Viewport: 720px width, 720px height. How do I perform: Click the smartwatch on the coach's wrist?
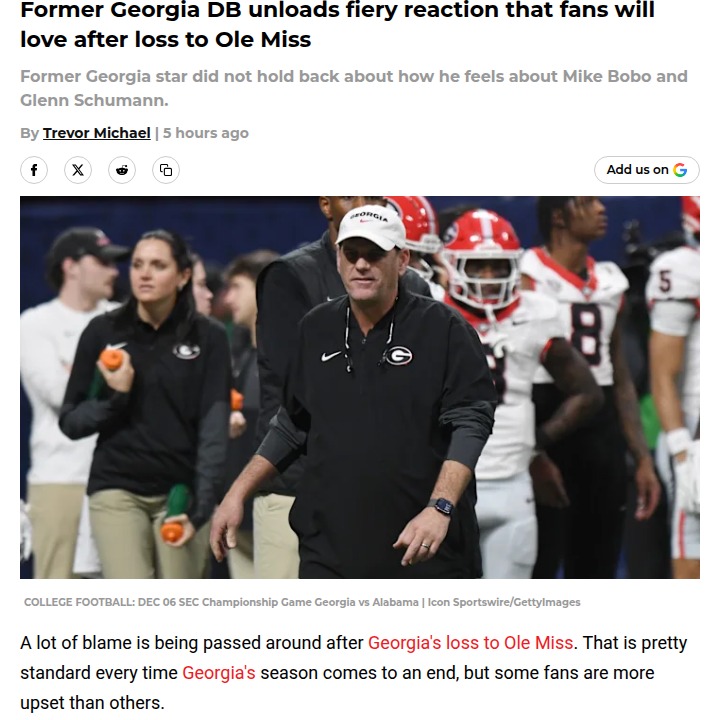(x=441, y=506)
